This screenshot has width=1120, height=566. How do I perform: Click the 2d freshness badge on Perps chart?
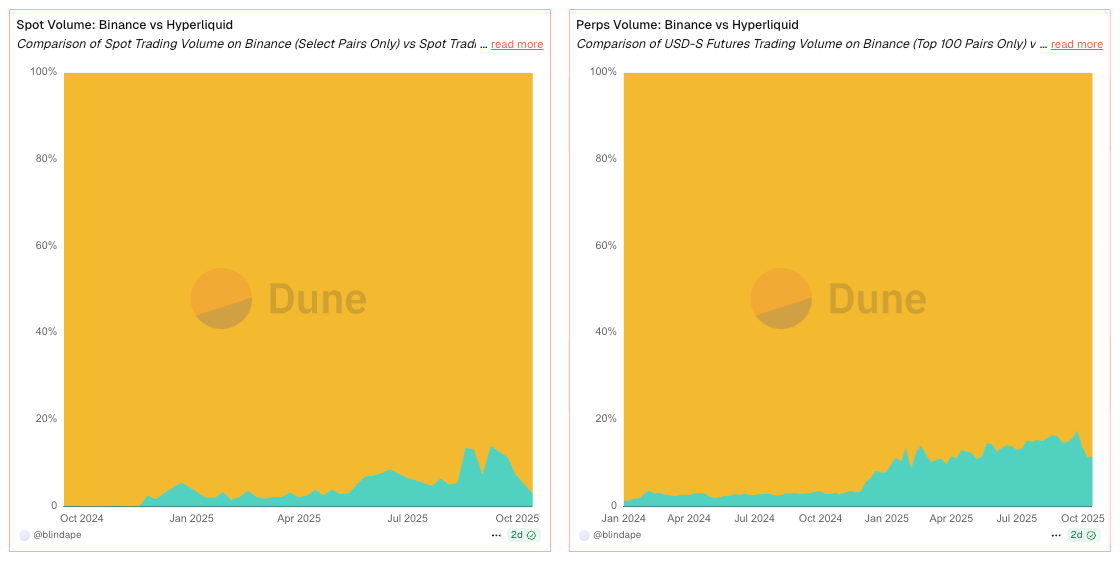tap(1083, 535)
